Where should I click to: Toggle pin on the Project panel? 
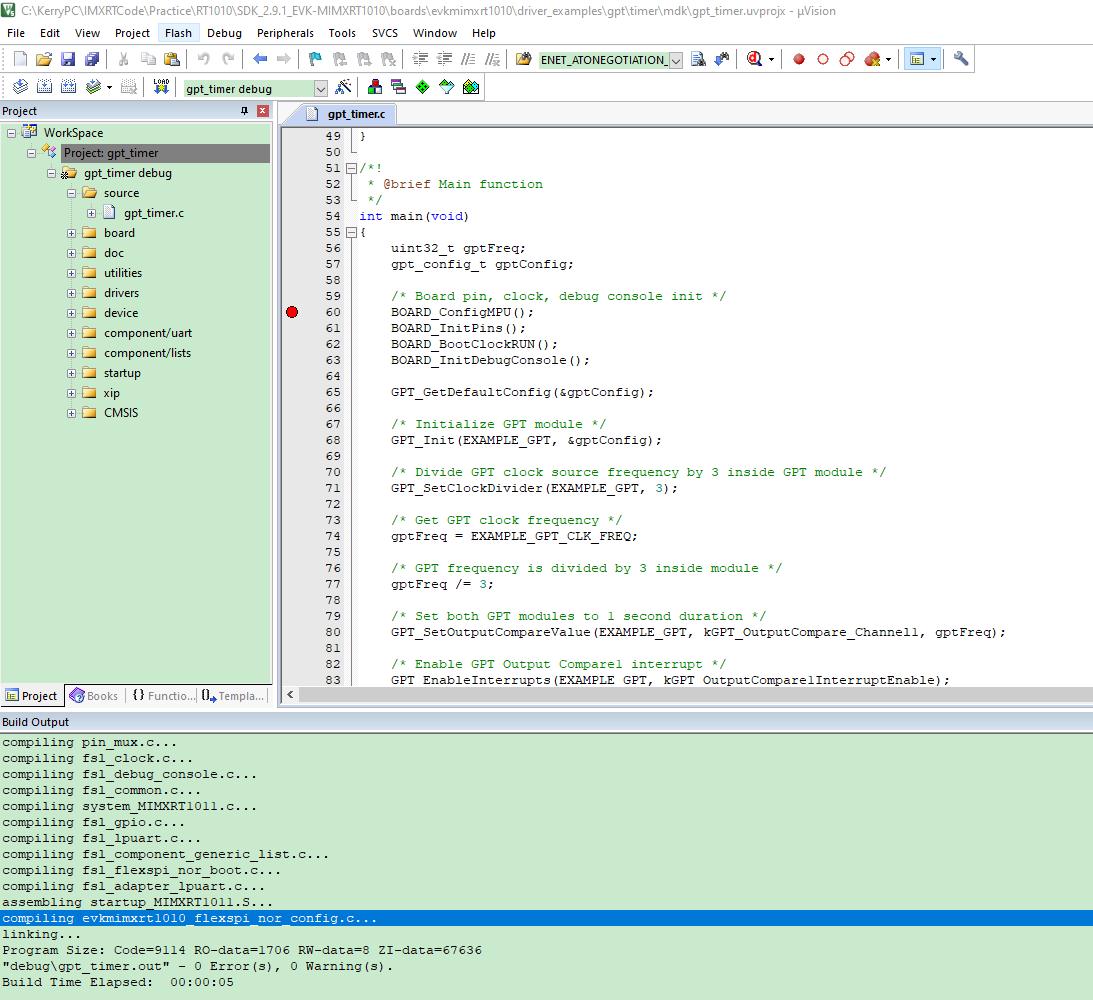(244, 111)
